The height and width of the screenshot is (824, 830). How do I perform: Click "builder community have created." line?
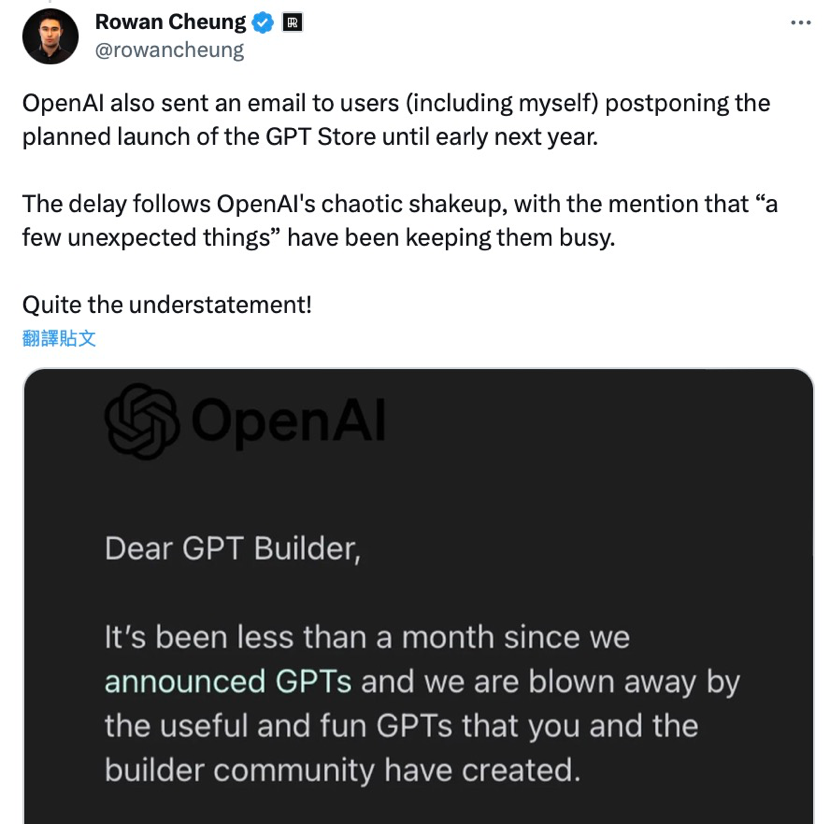(x=342, y=770)
